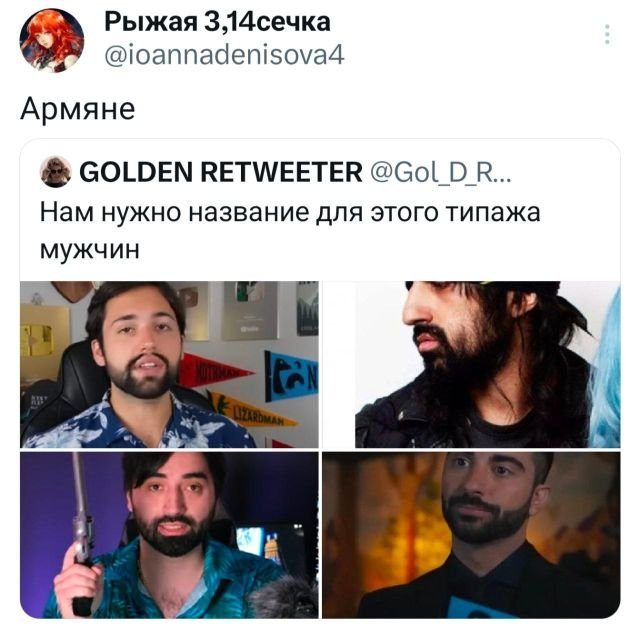Open the red-haired anime profile avatar
640x630 pixels.
pyautogui.click(x=52, y=40)
